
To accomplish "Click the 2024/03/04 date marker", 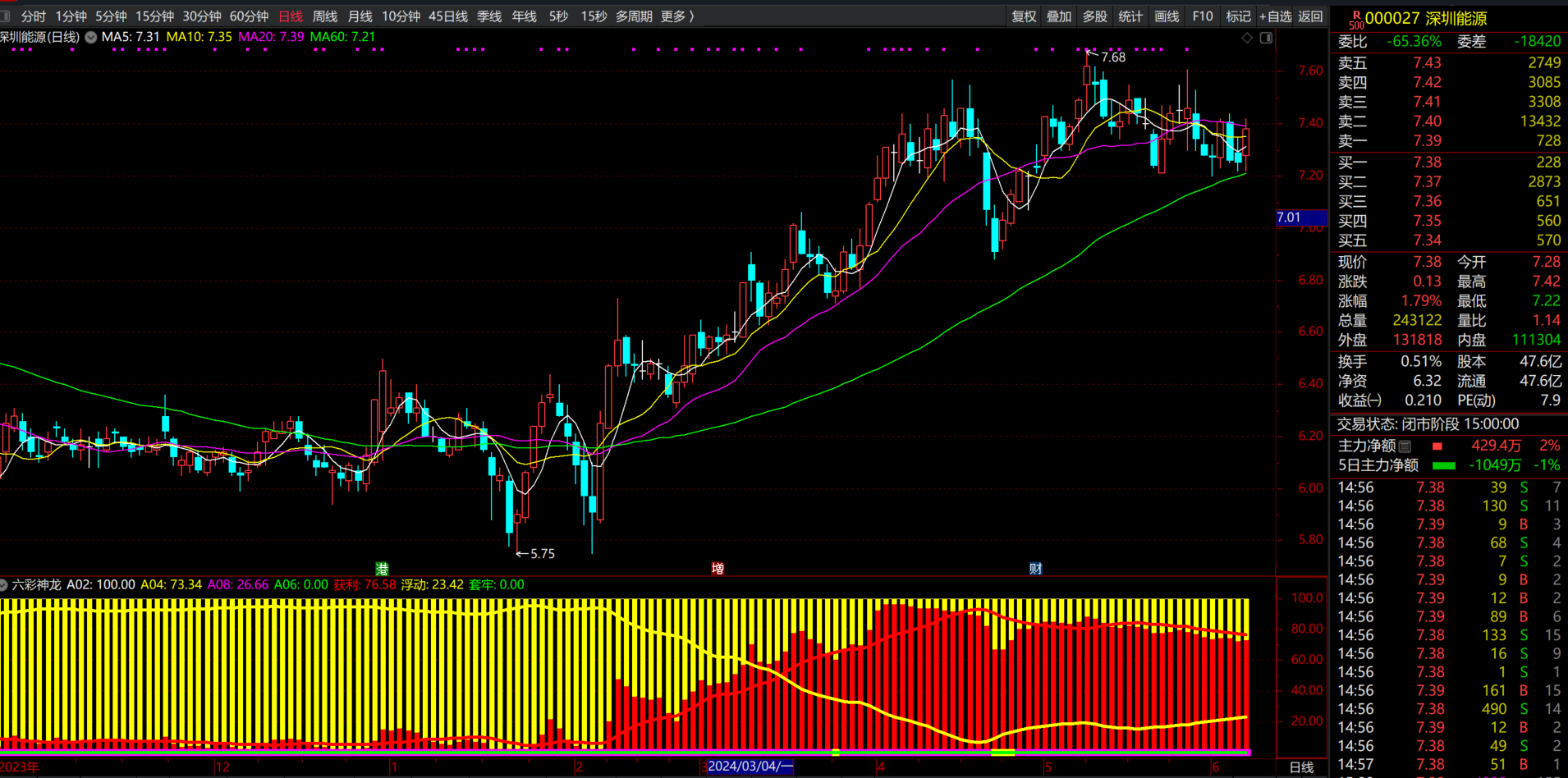I will 750,767.
